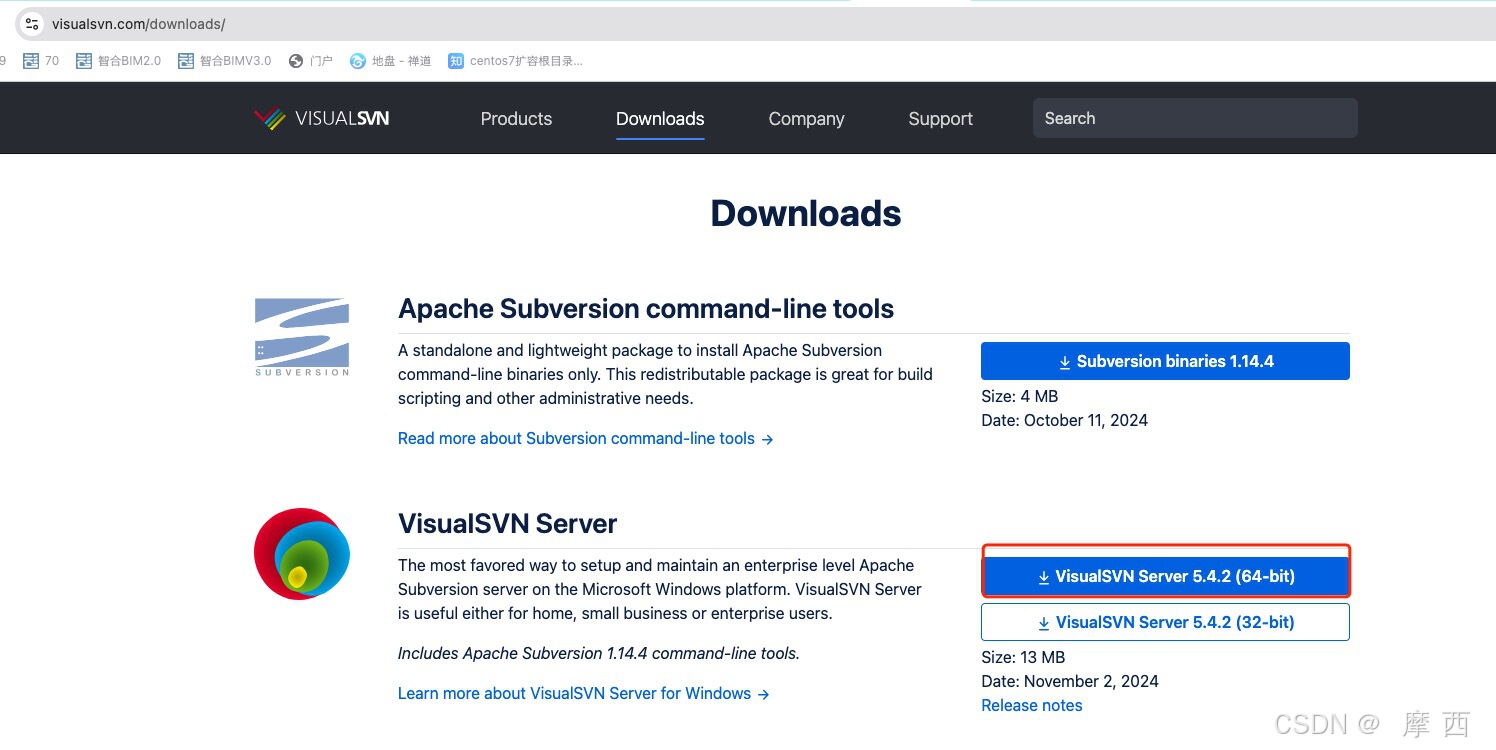The width and height of the screenshot is (1496, 750).
Task: Click 'Includes Apache Subversion 1.14.4 command-line tools' text
Action: coord(599,653)
